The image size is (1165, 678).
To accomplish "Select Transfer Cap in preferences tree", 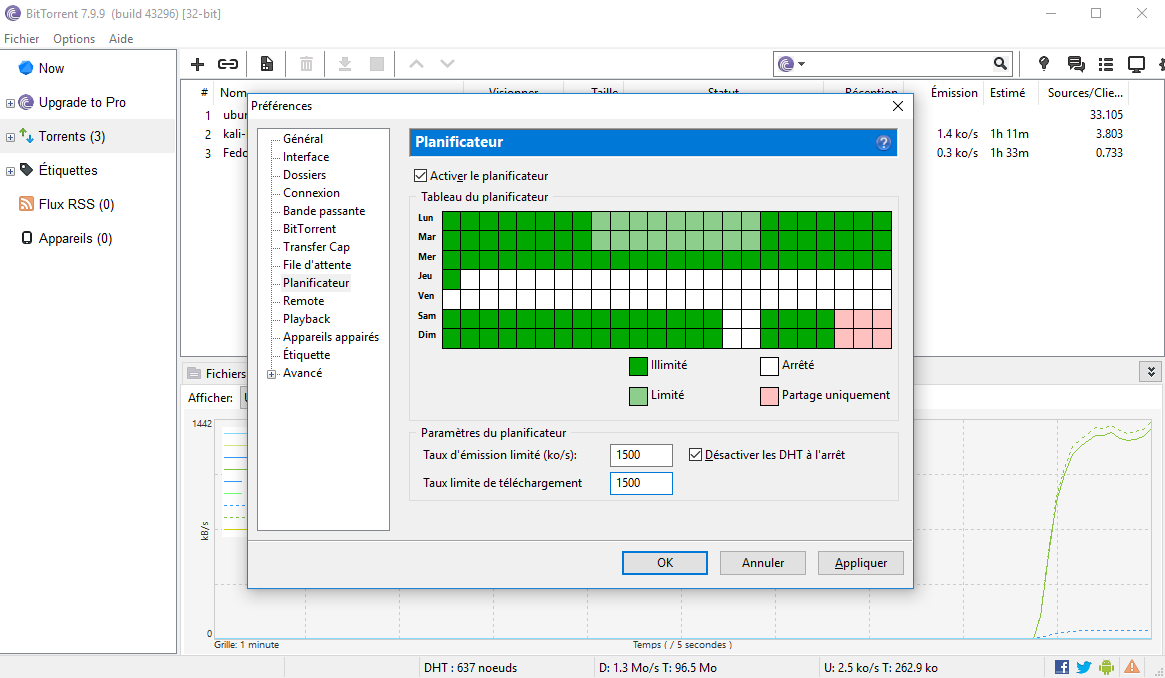I will 317,247.
